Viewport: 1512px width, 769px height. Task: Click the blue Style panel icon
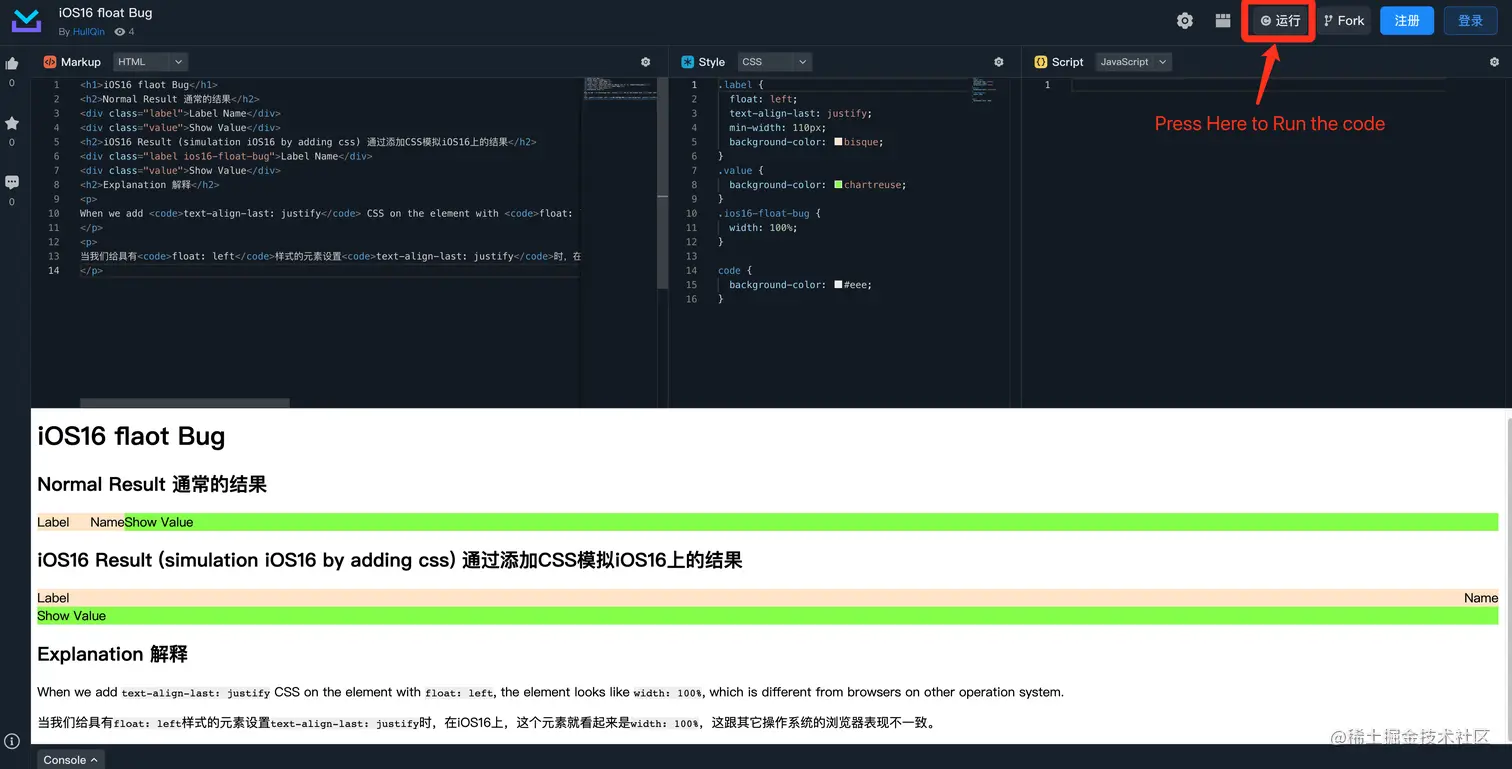point(688,62)
